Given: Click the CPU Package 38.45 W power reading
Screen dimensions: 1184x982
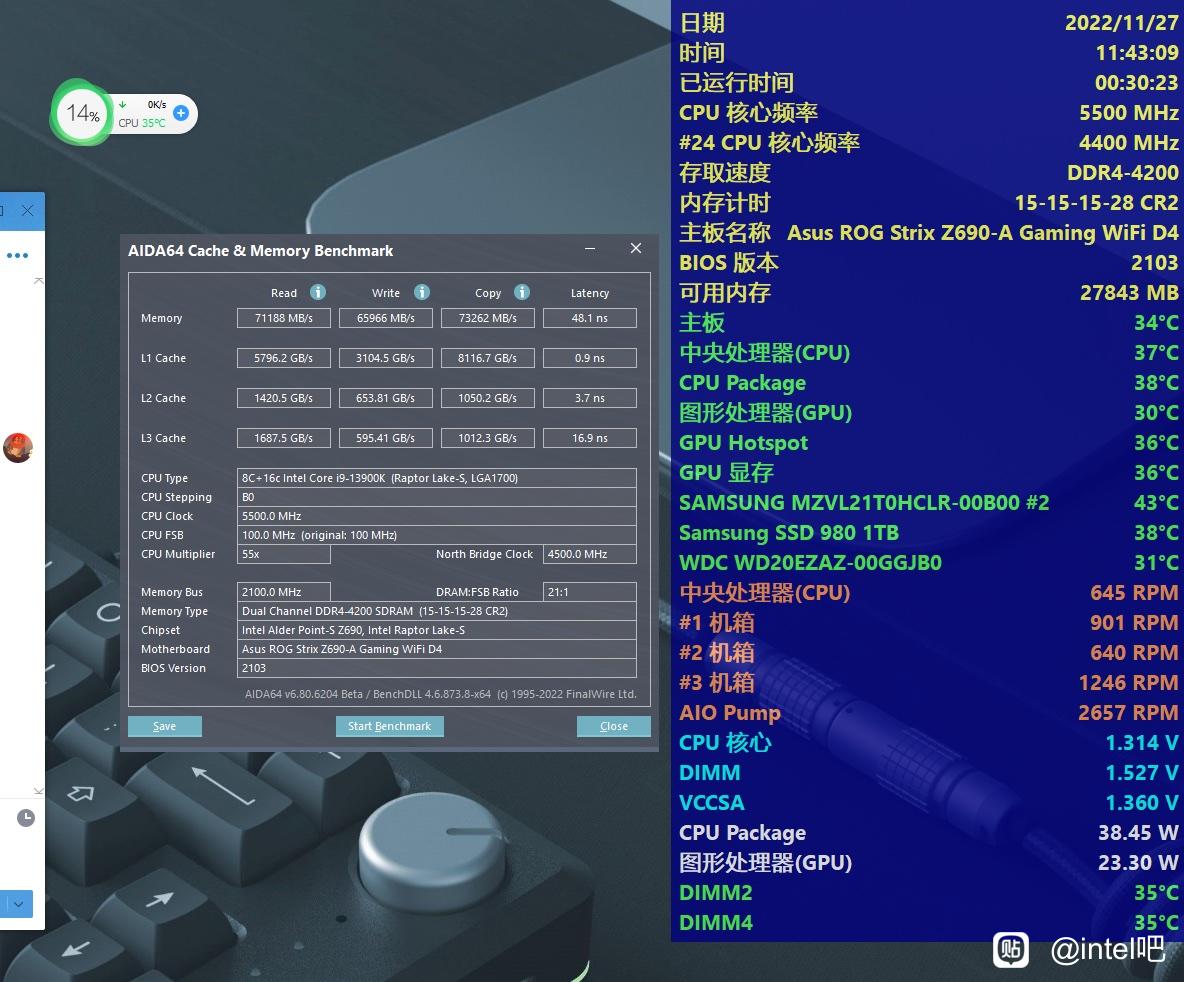Looking at the screenshot, I should [x=1138, y=832].
